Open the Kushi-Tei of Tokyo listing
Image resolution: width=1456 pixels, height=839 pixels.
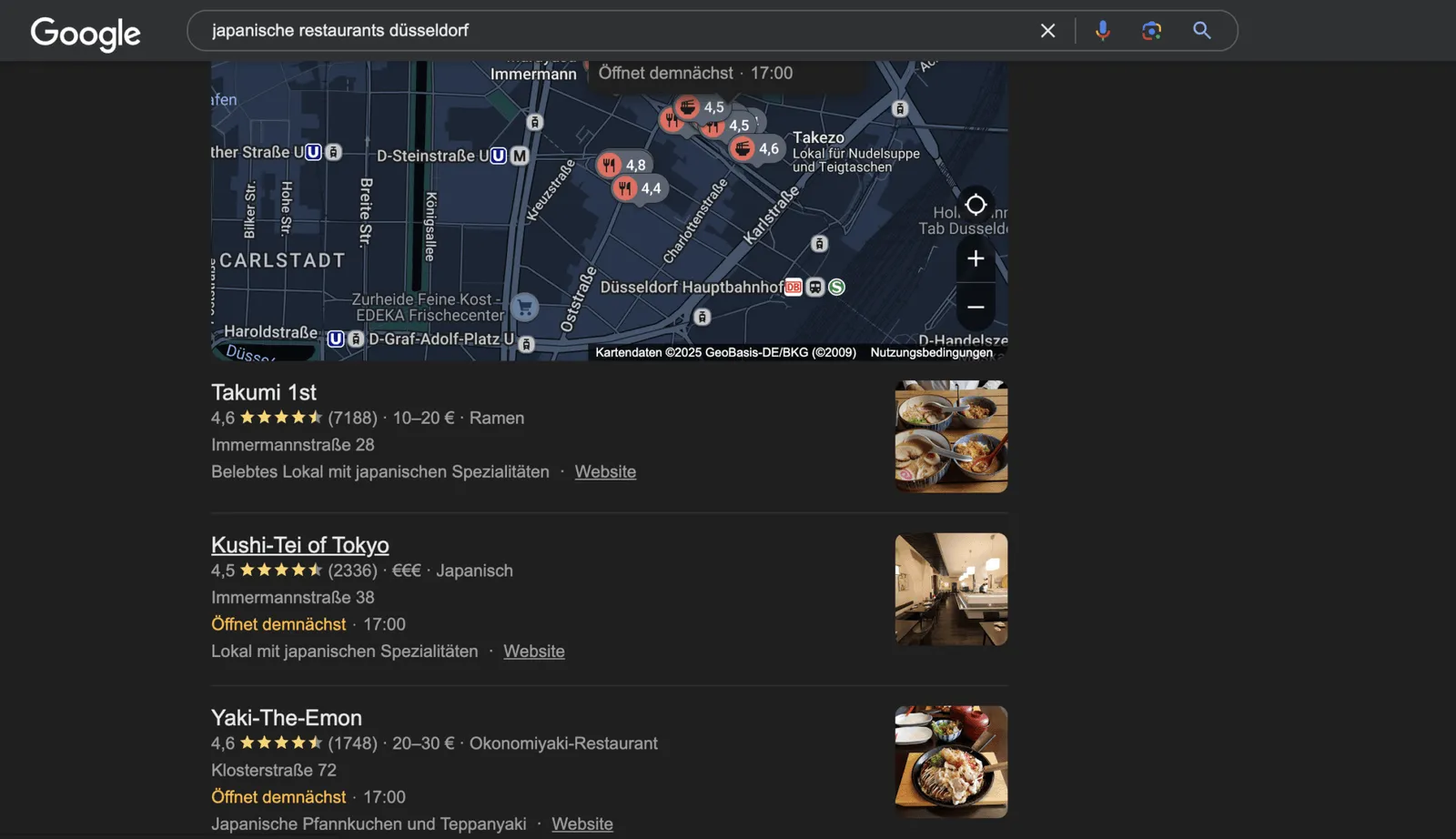(300, 545)
